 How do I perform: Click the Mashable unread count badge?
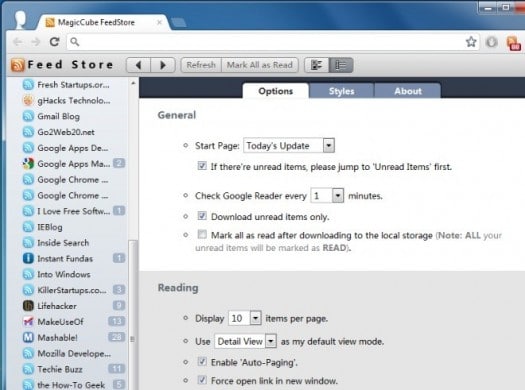[117, 337]
